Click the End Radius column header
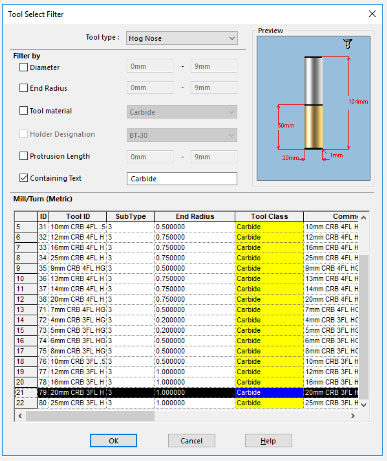This screenshot has width=387, height=461. pyautogui.click(x=195, y=216)
